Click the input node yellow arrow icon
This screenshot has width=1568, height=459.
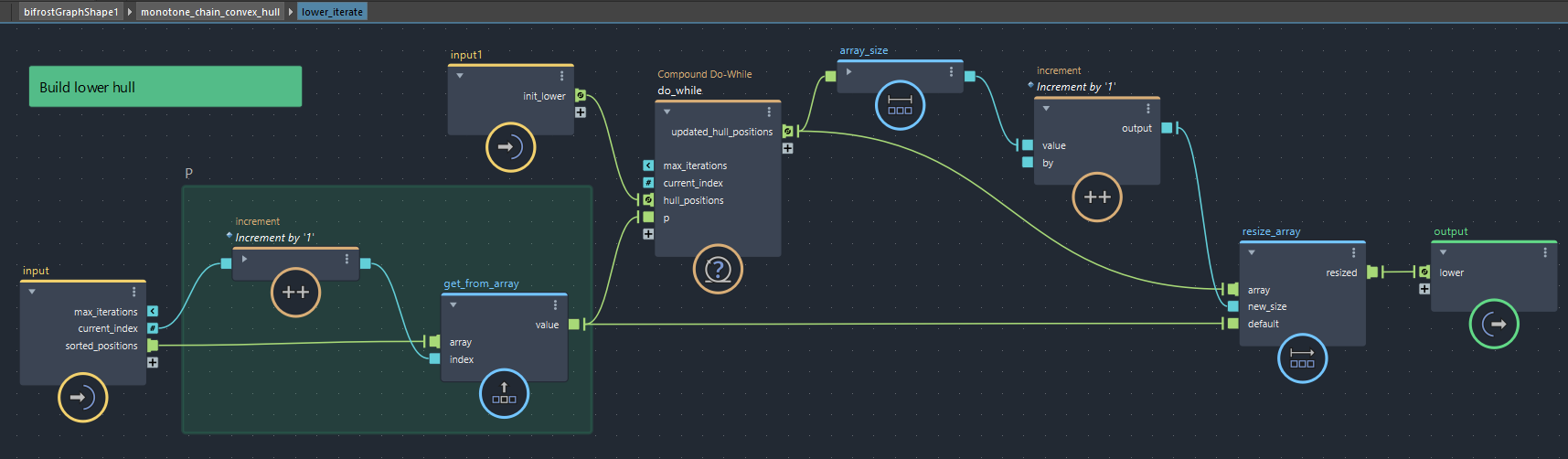click(x=82, y=398)
